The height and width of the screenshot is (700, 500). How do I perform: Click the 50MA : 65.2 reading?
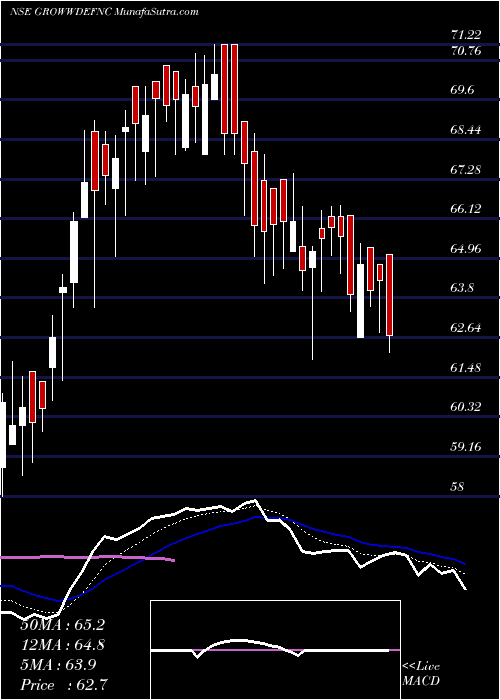[62, 625]
